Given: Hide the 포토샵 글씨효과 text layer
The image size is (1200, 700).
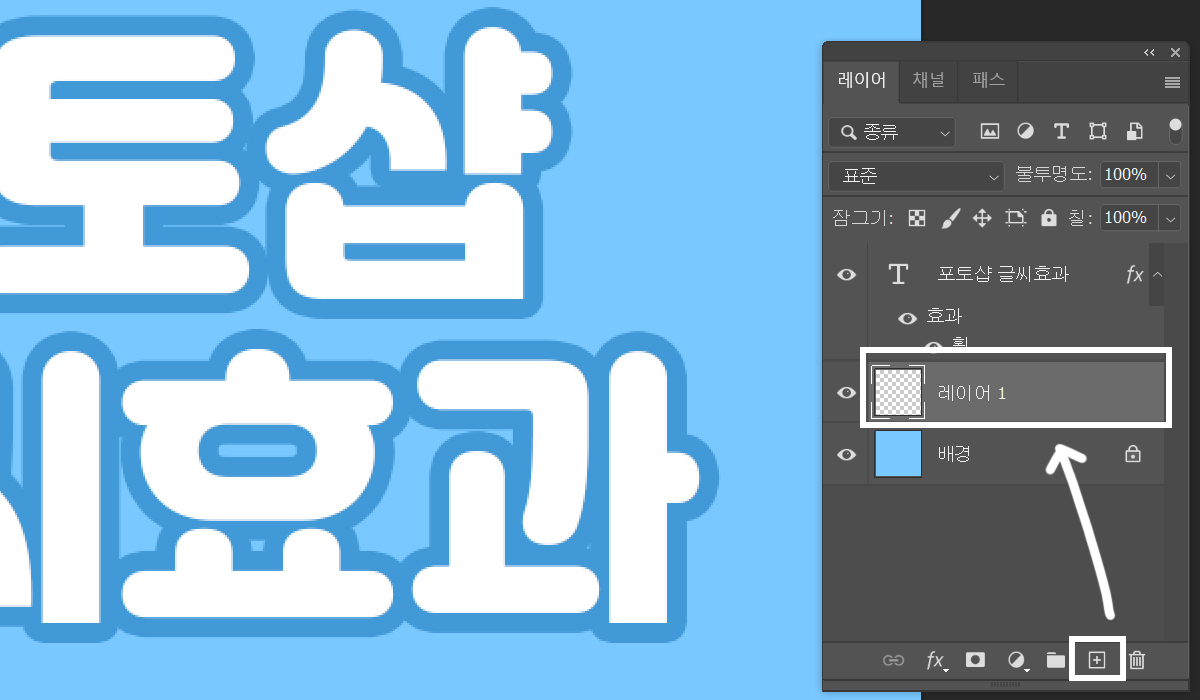Looking at the screenshot, I should point(846,274).
